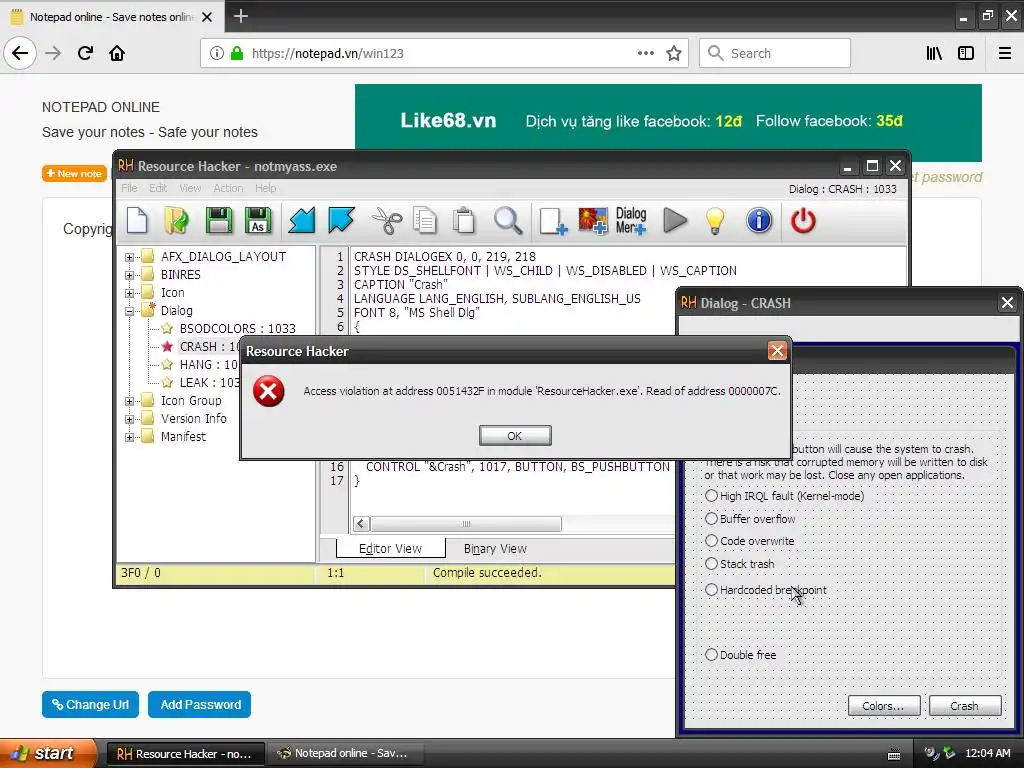
Task: Expand the Manifest tree node
Action: (129, 438)
